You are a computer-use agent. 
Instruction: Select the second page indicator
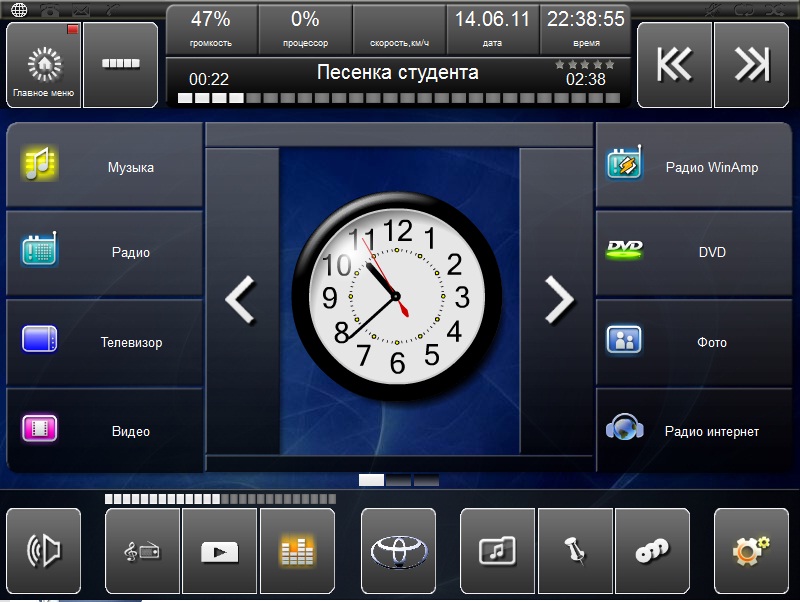pos(398,480)
